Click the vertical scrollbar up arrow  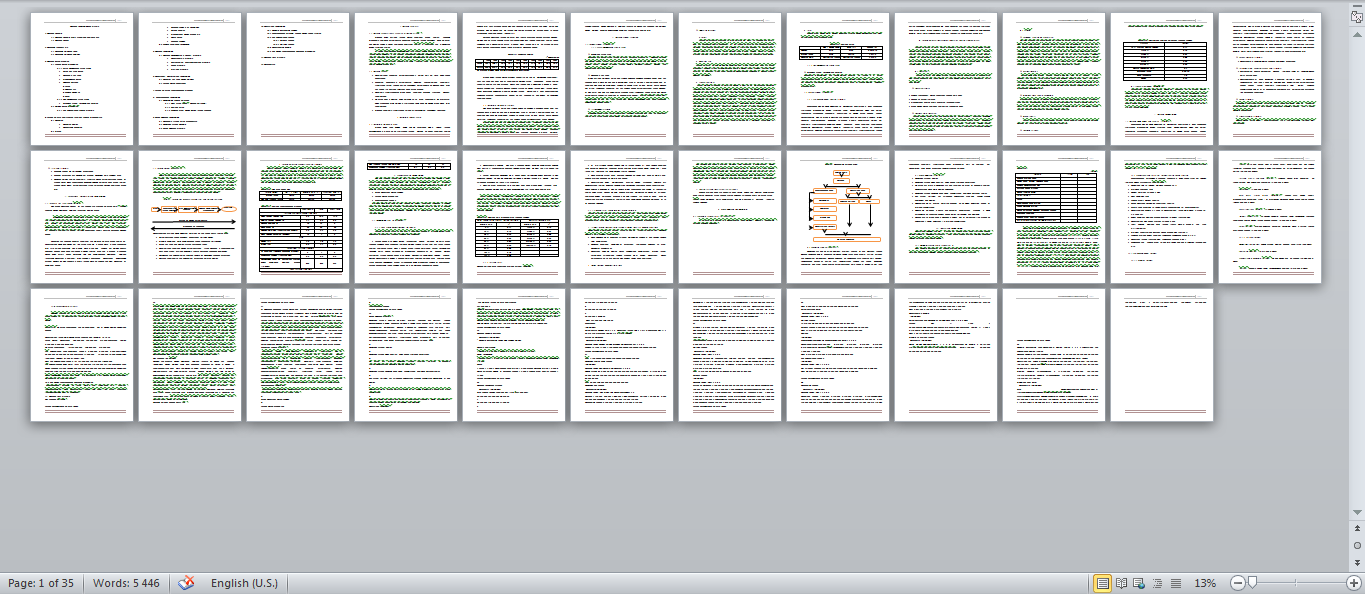(x=1357, y=35)
